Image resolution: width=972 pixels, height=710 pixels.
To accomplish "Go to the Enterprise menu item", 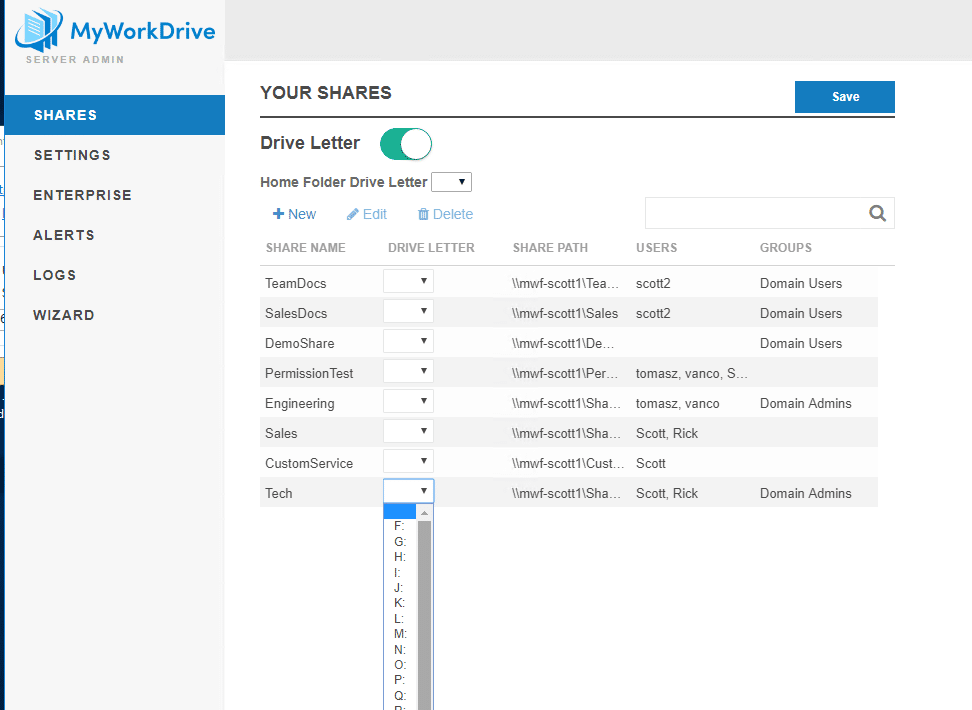I will 82,195.
